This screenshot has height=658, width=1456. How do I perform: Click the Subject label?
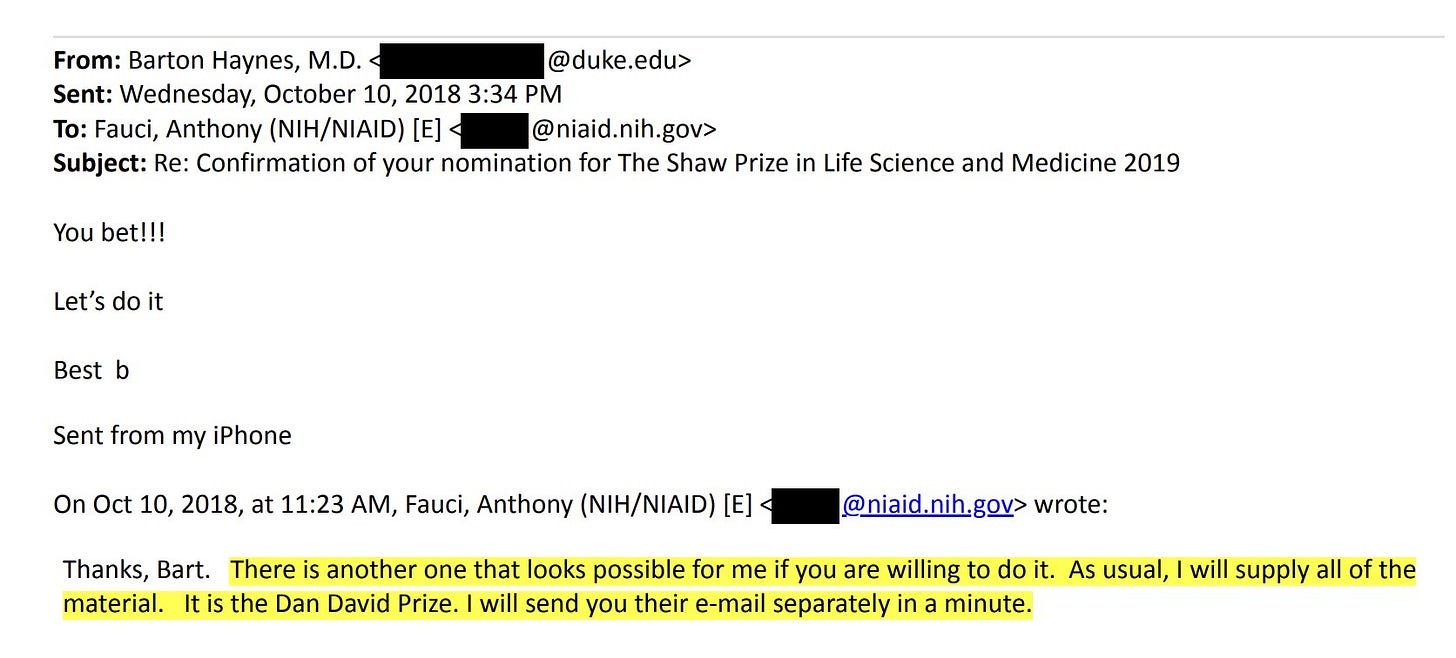[x=100, y=163]
